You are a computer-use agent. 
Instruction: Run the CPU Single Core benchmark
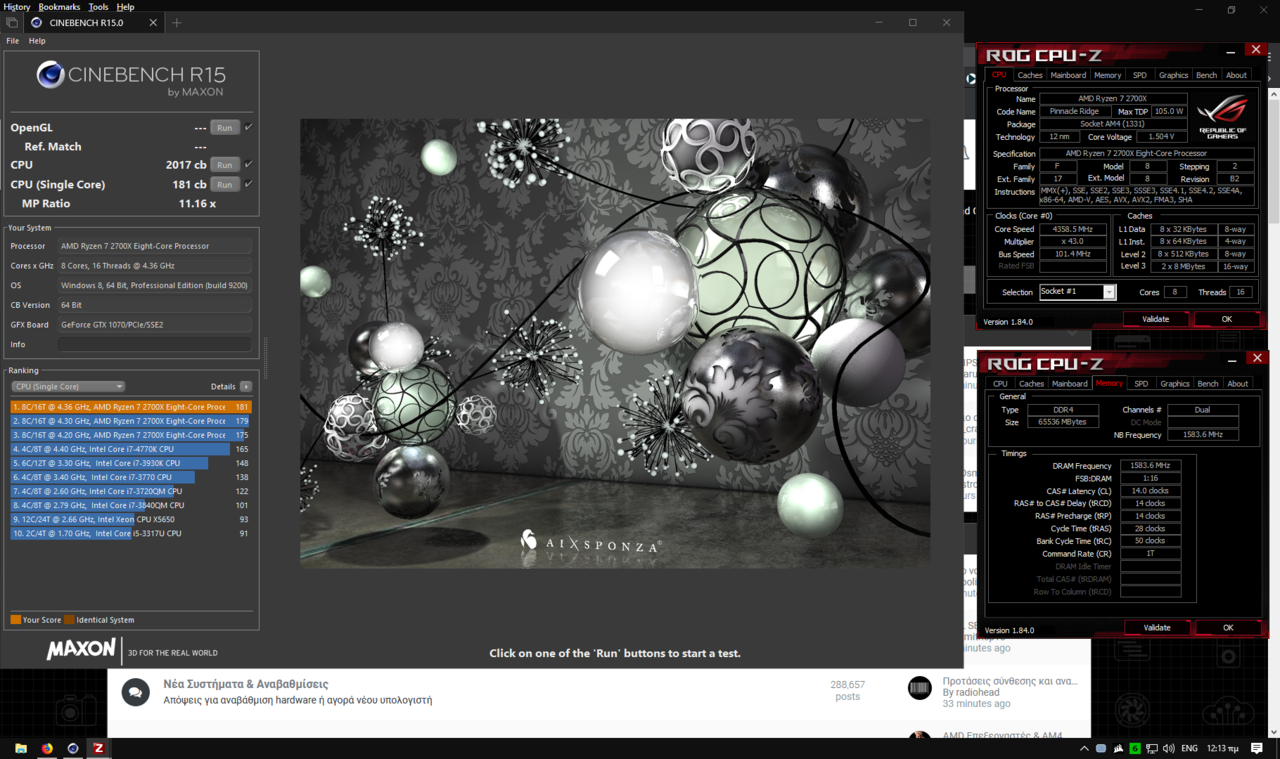click(225, 184)
